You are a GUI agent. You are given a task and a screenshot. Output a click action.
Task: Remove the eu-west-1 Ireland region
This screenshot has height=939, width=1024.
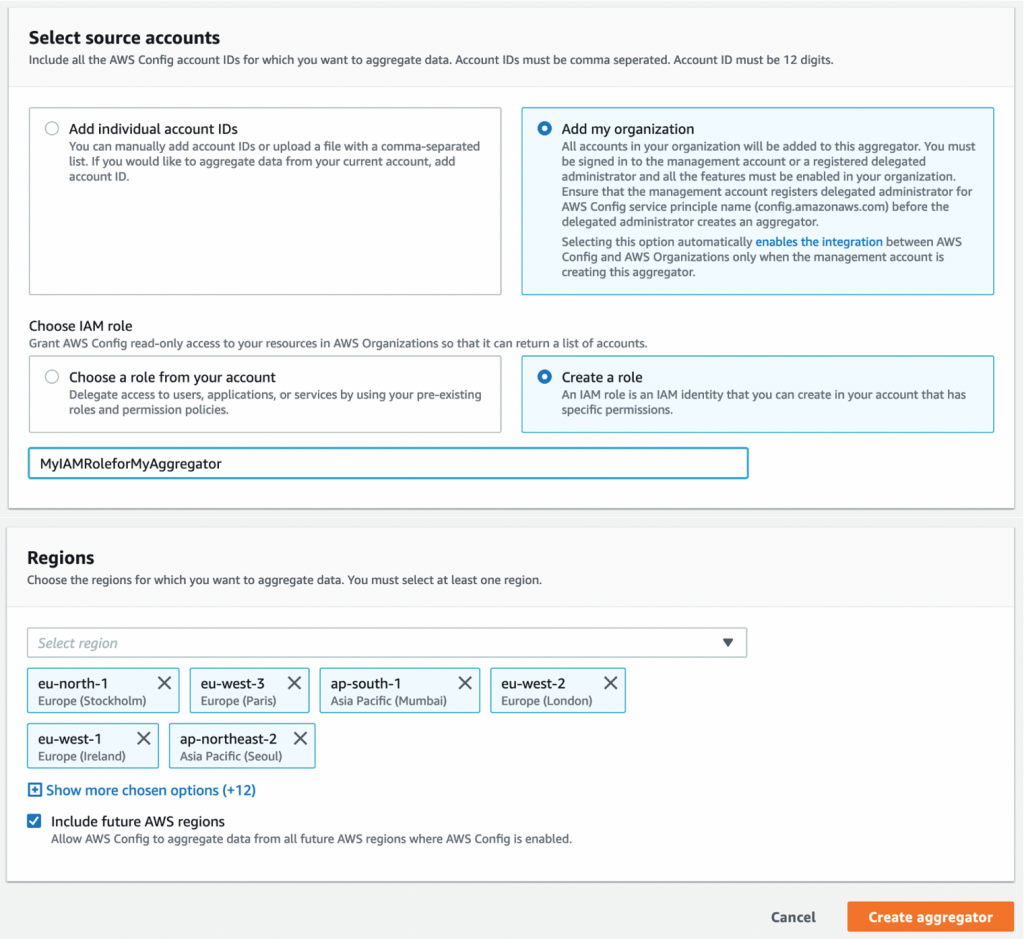coord(146,738)
